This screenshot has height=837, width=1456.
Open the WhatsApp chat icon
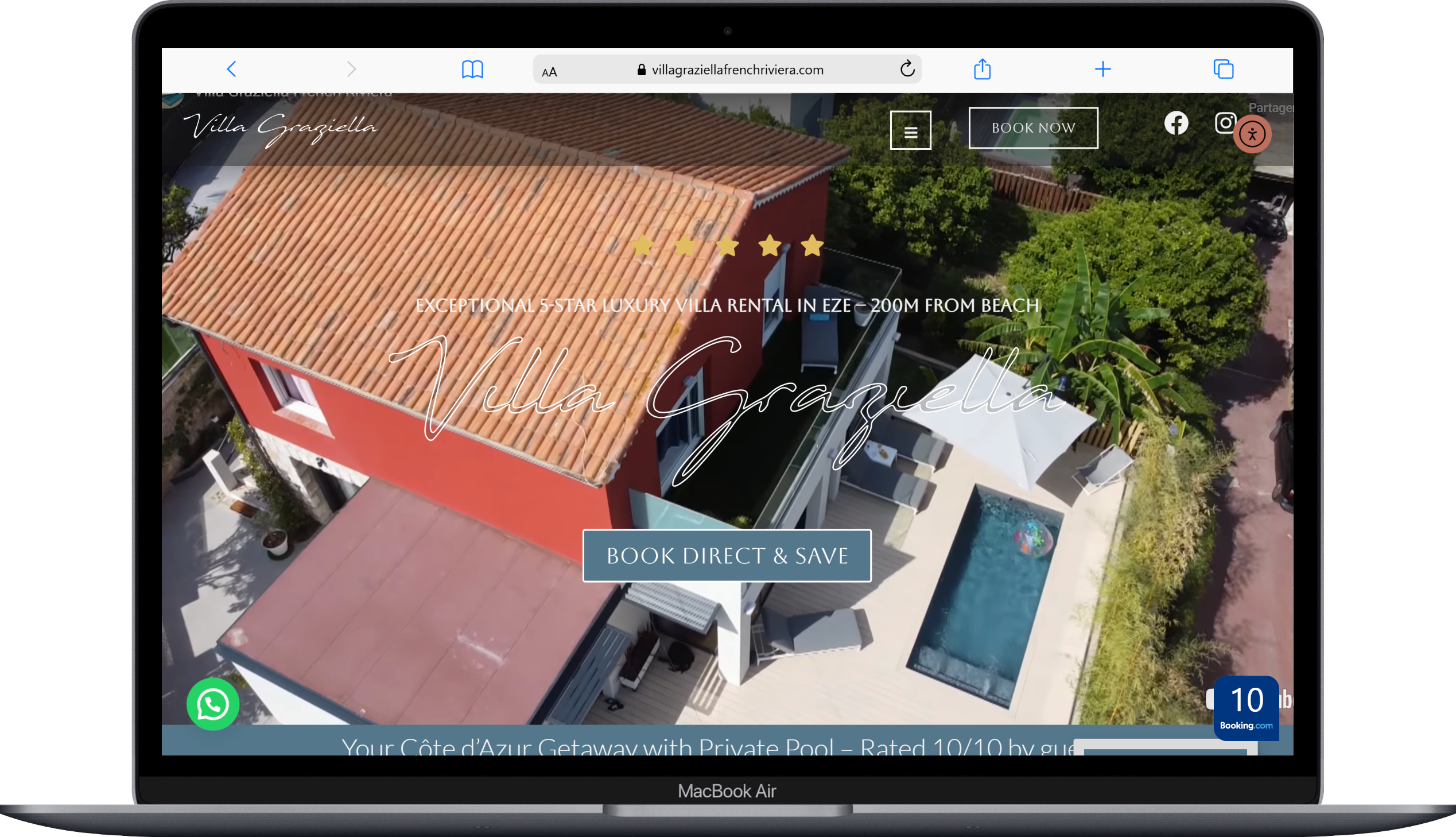[x=212, y=704]
